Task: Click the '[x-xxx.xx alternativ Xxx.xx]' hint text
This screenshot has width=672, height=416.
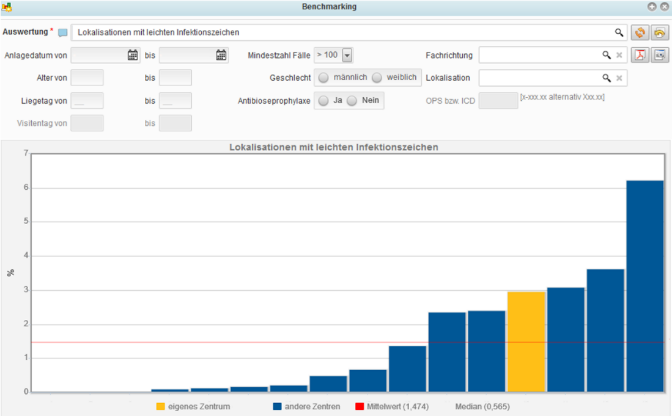Action: point(562,97)
